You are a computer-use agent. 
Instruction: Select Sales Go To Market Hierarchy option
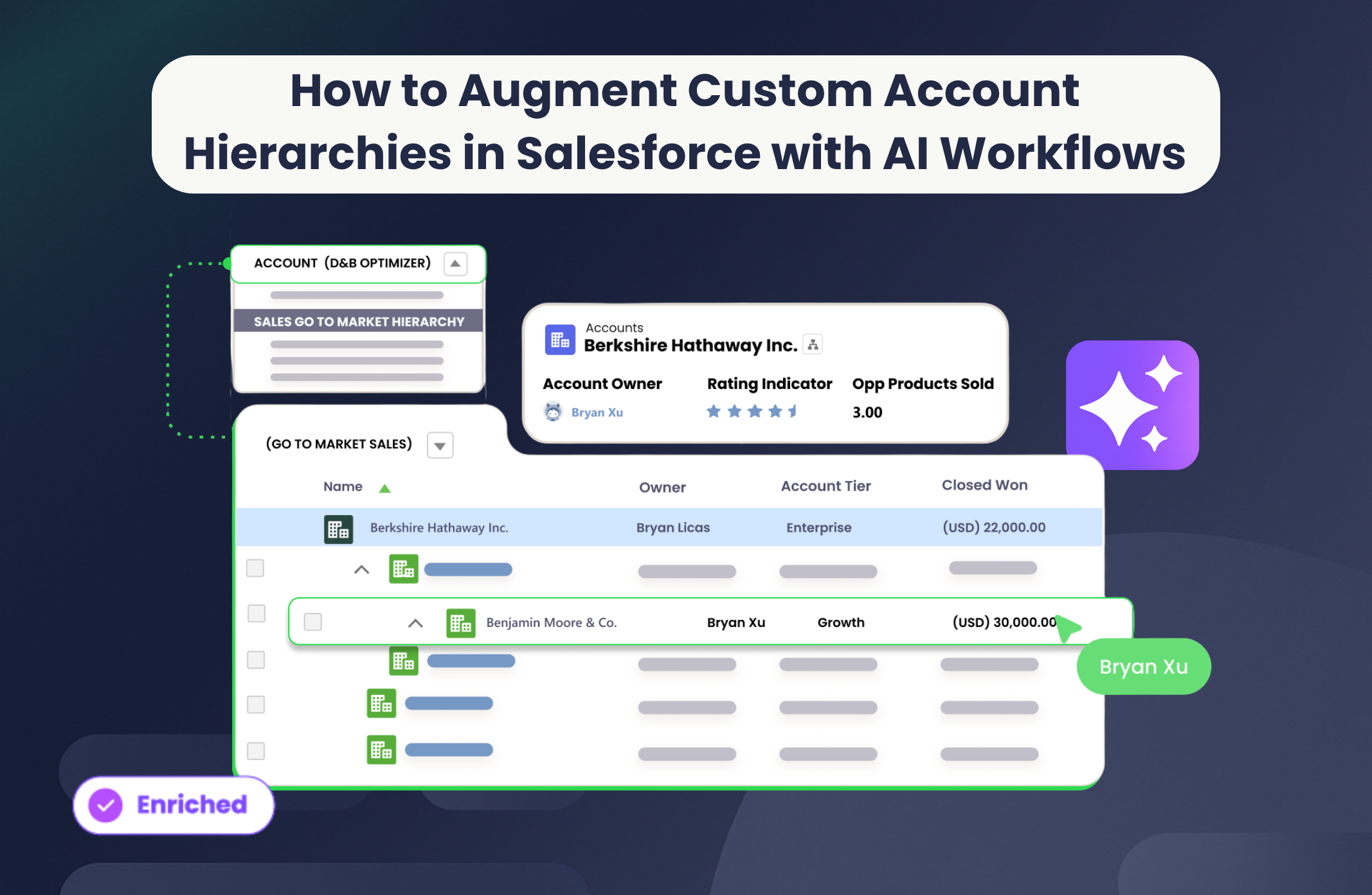click(358, 321)
